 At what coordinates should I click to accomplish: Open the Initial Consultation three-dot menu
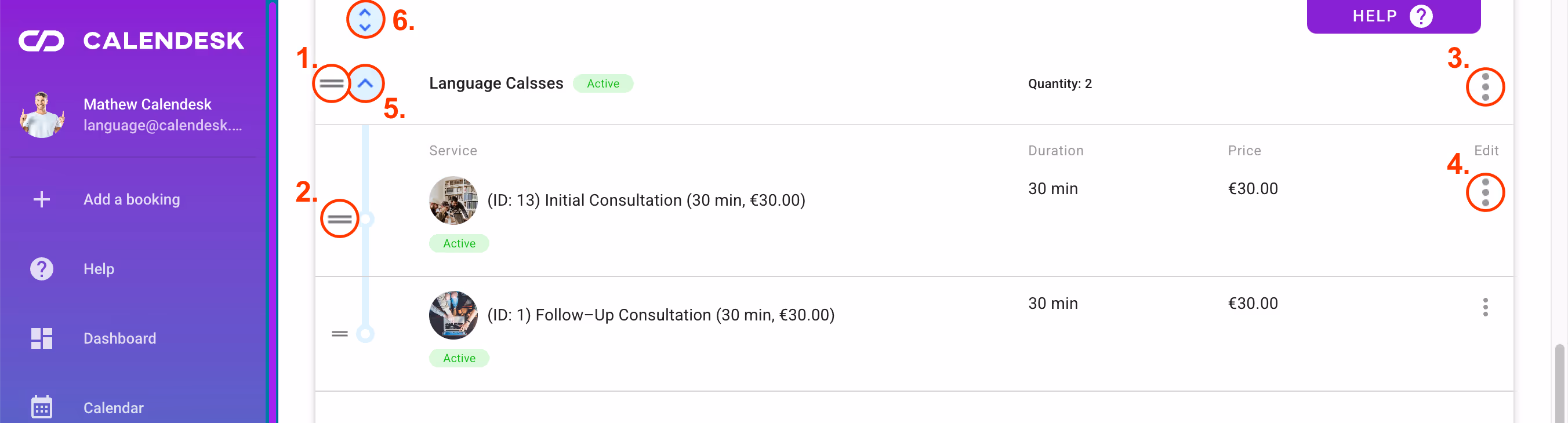point(1485,192)
